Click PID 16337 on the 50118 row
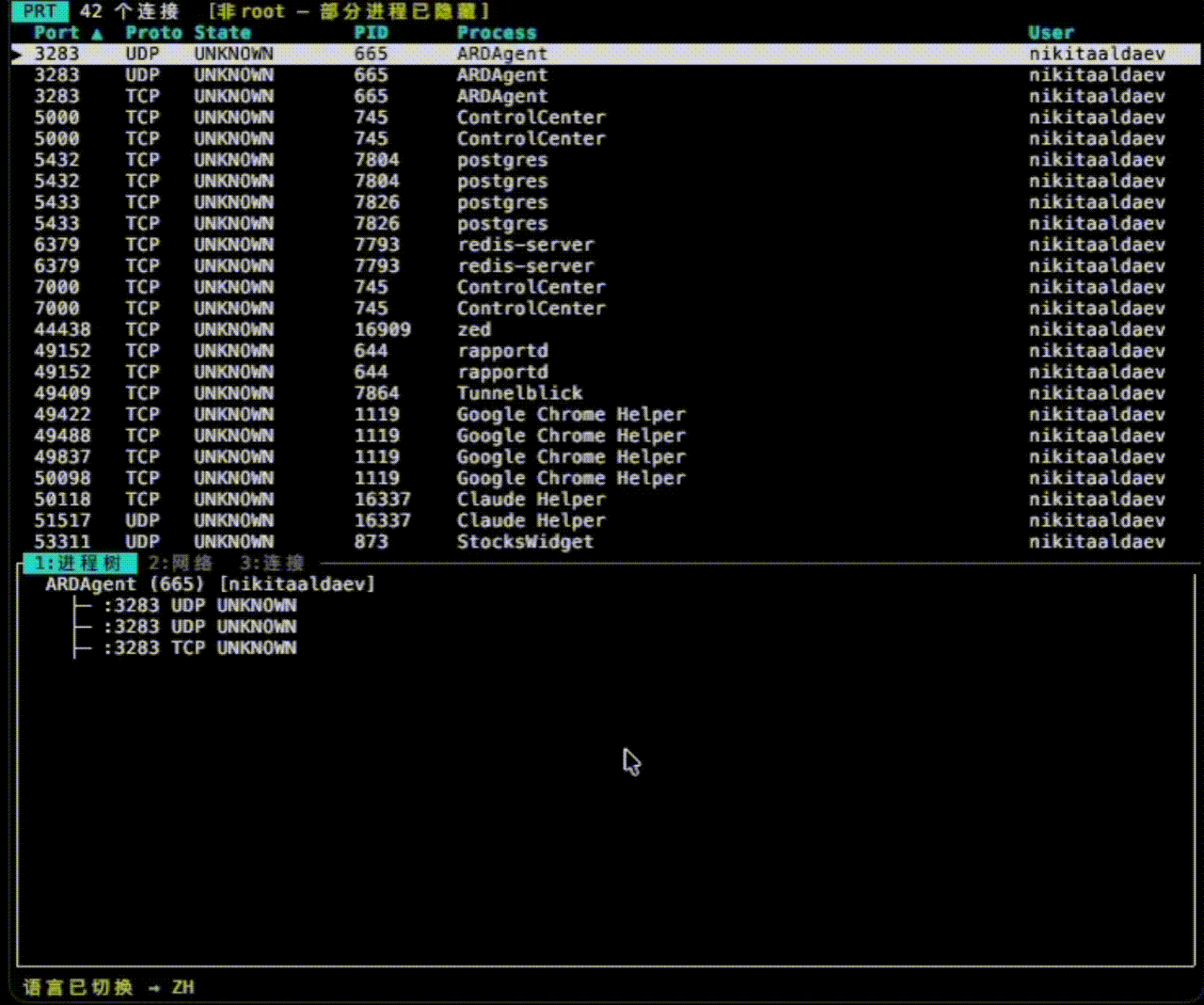Image resolution: width=1204 pixels, height=1005 pixels. click(382, 500)
